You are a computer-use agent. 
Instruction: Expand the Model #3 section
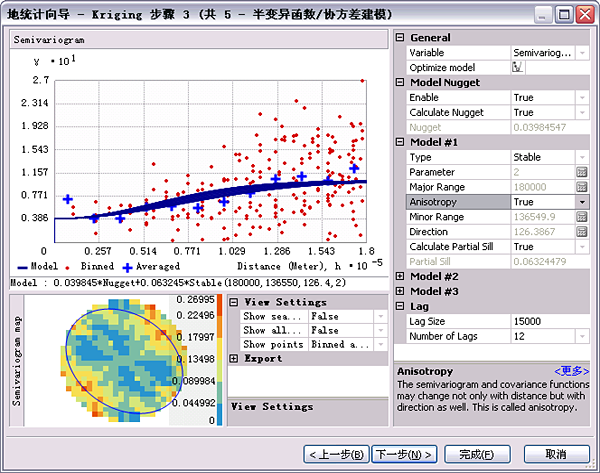[401, 291]
